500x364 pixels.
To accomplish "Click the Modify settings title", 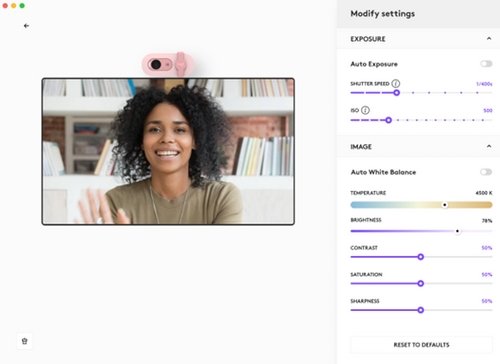I will click(x=383, y=14).
